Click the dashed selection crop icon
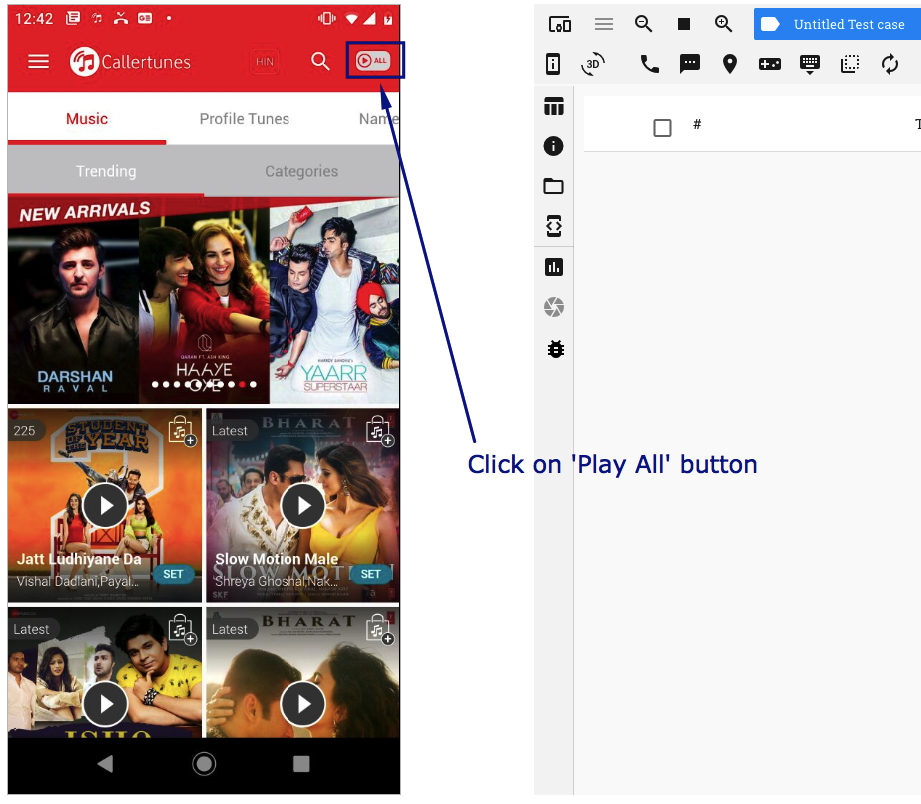The width and height of the screenshot is (921, 804). click(x=850, y=64)
